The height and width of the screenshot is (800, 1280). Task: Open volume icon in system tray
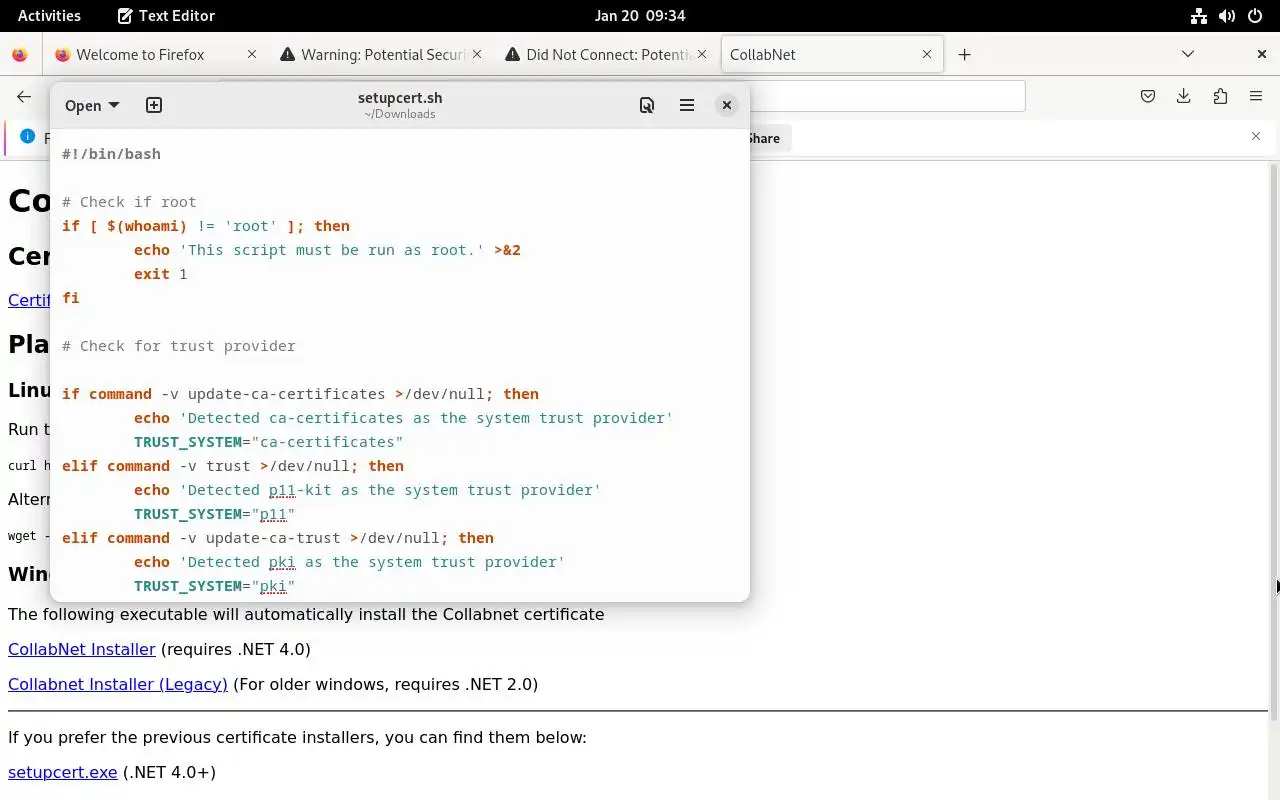(1227, 15)
